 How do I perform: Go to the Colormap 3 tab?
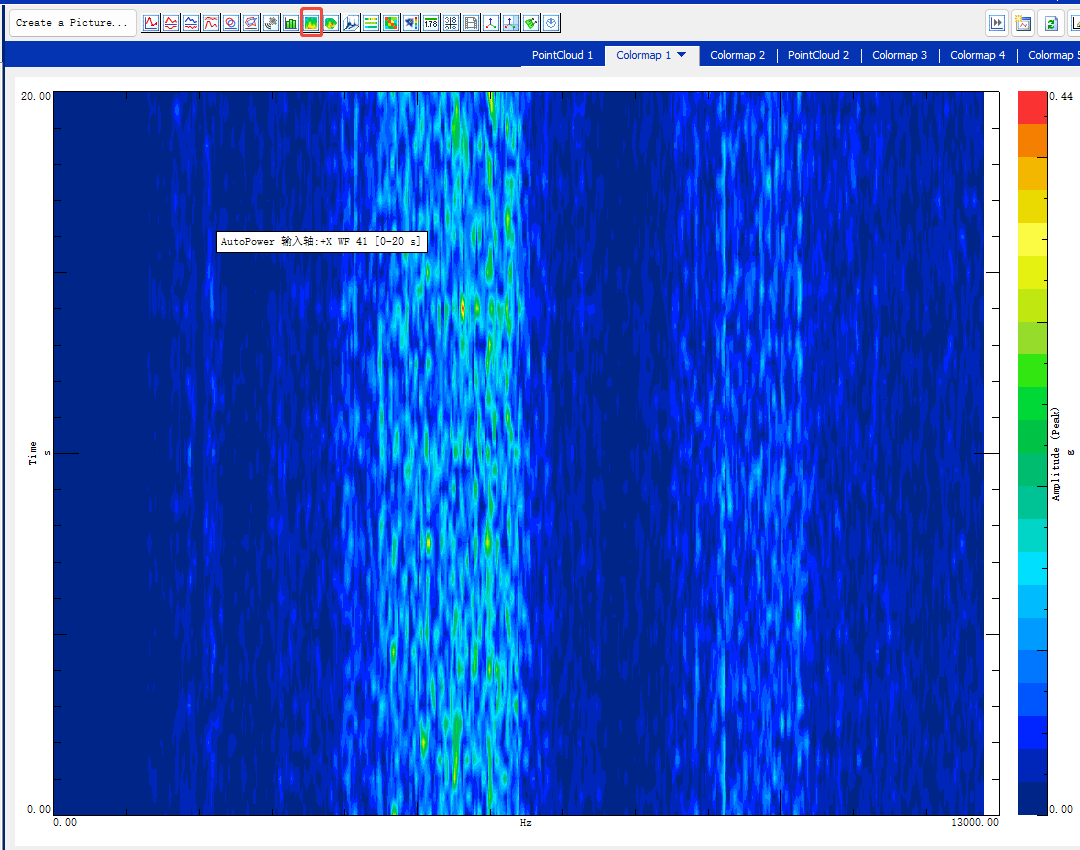(900, 55)
